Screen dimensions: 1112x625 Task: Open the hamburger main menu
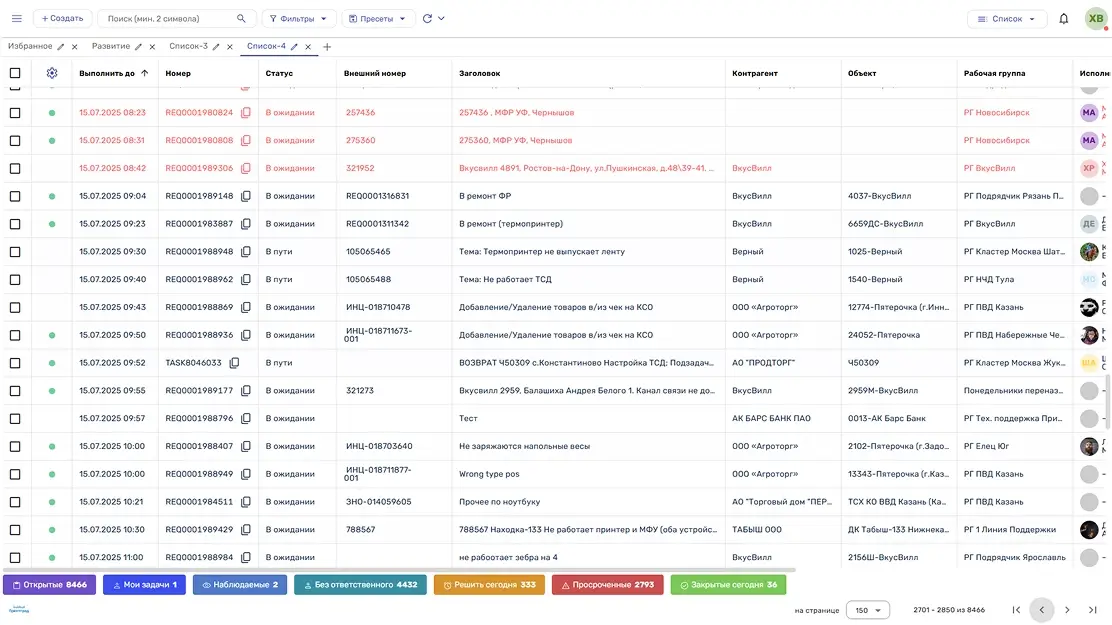pos(16,19)
